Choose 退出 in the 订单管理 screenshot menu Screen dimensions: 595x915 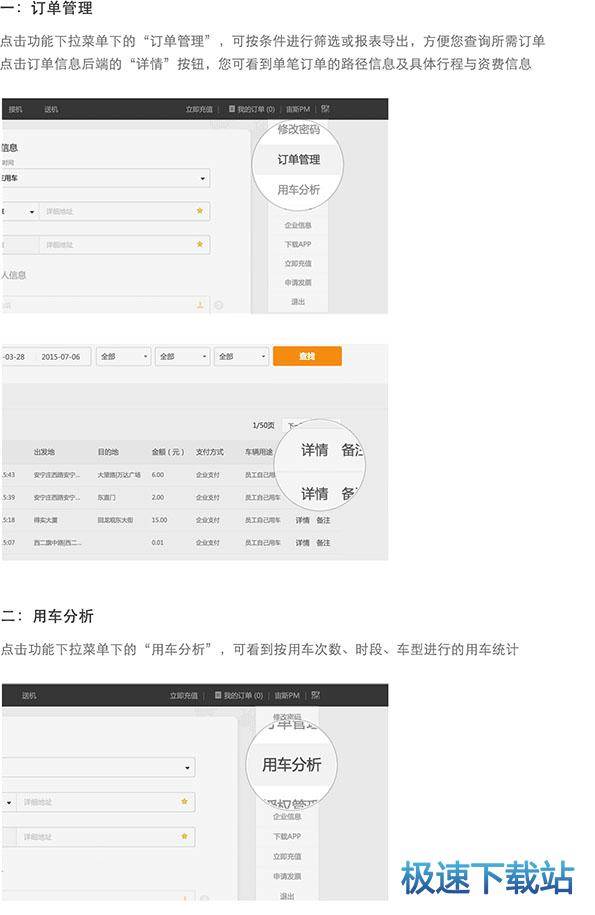pos(298,302)
